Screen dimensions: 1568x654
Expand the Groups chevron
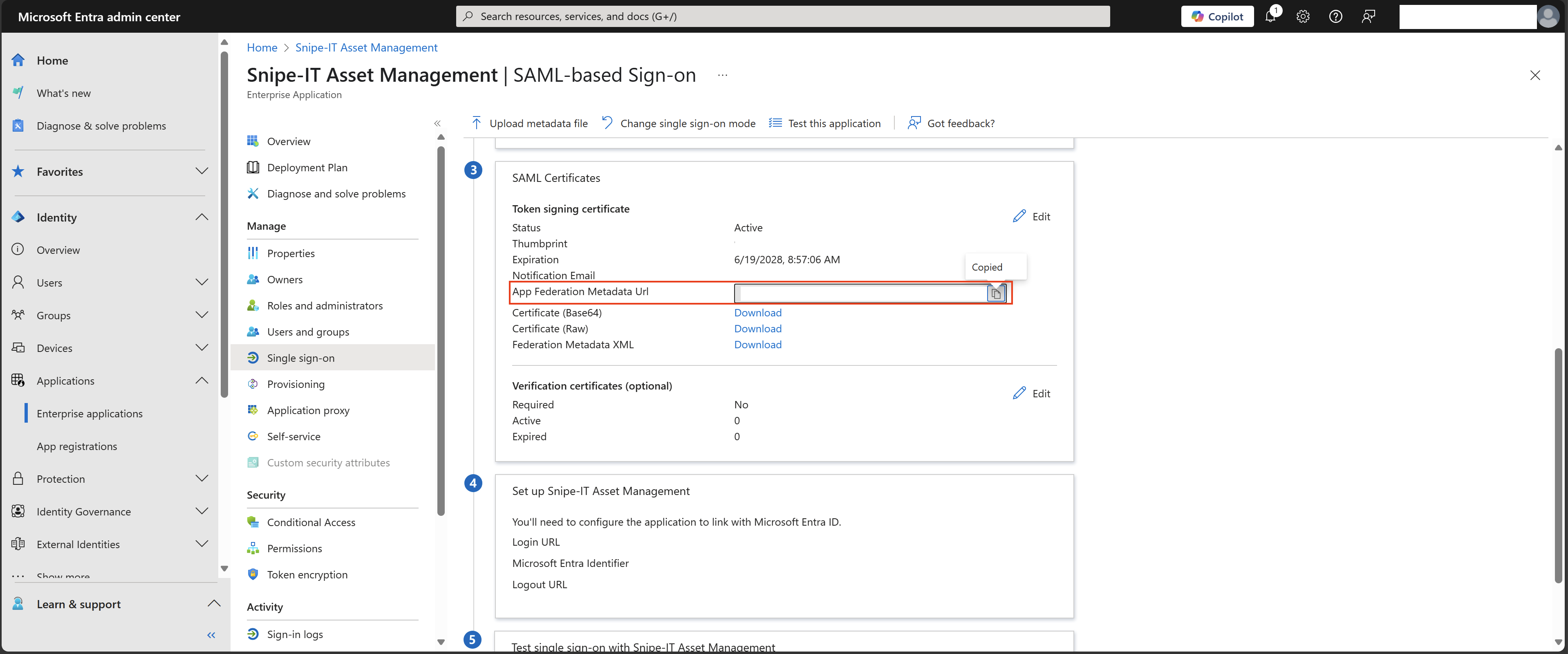coord(202,315)
